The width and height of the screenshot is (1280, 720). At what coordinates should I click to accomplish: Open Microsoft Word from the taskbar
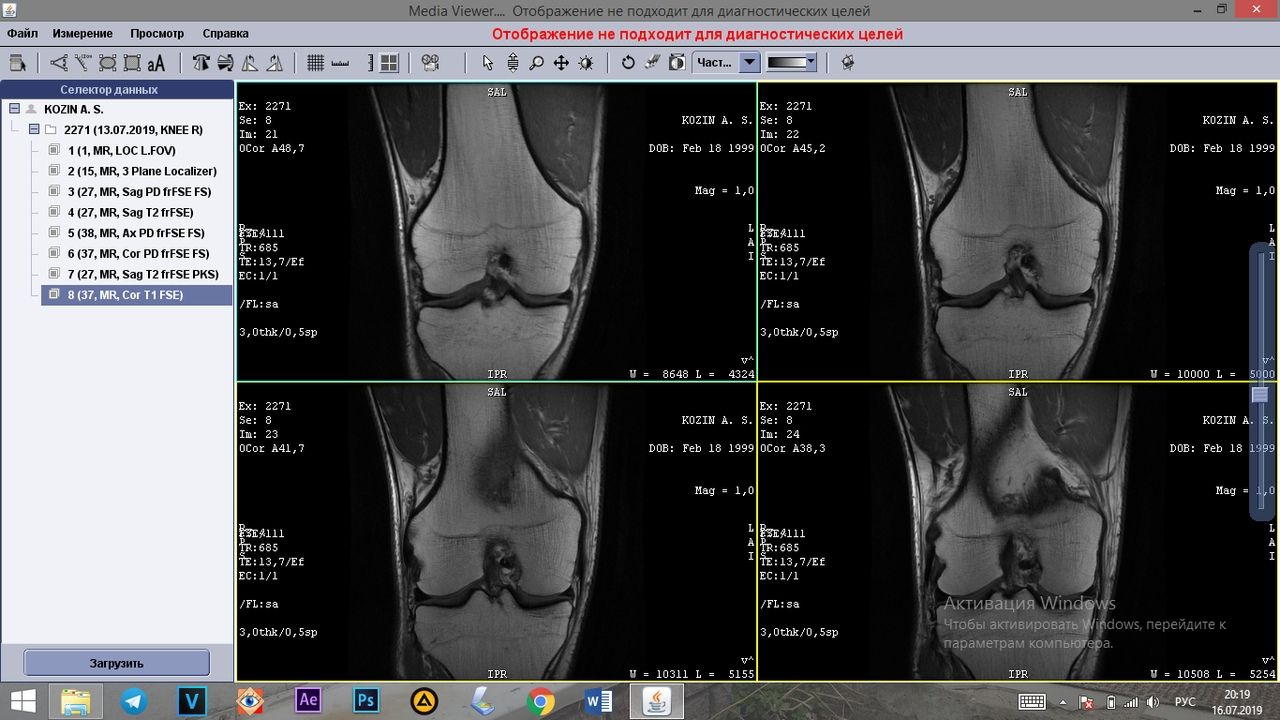point(598,701)
